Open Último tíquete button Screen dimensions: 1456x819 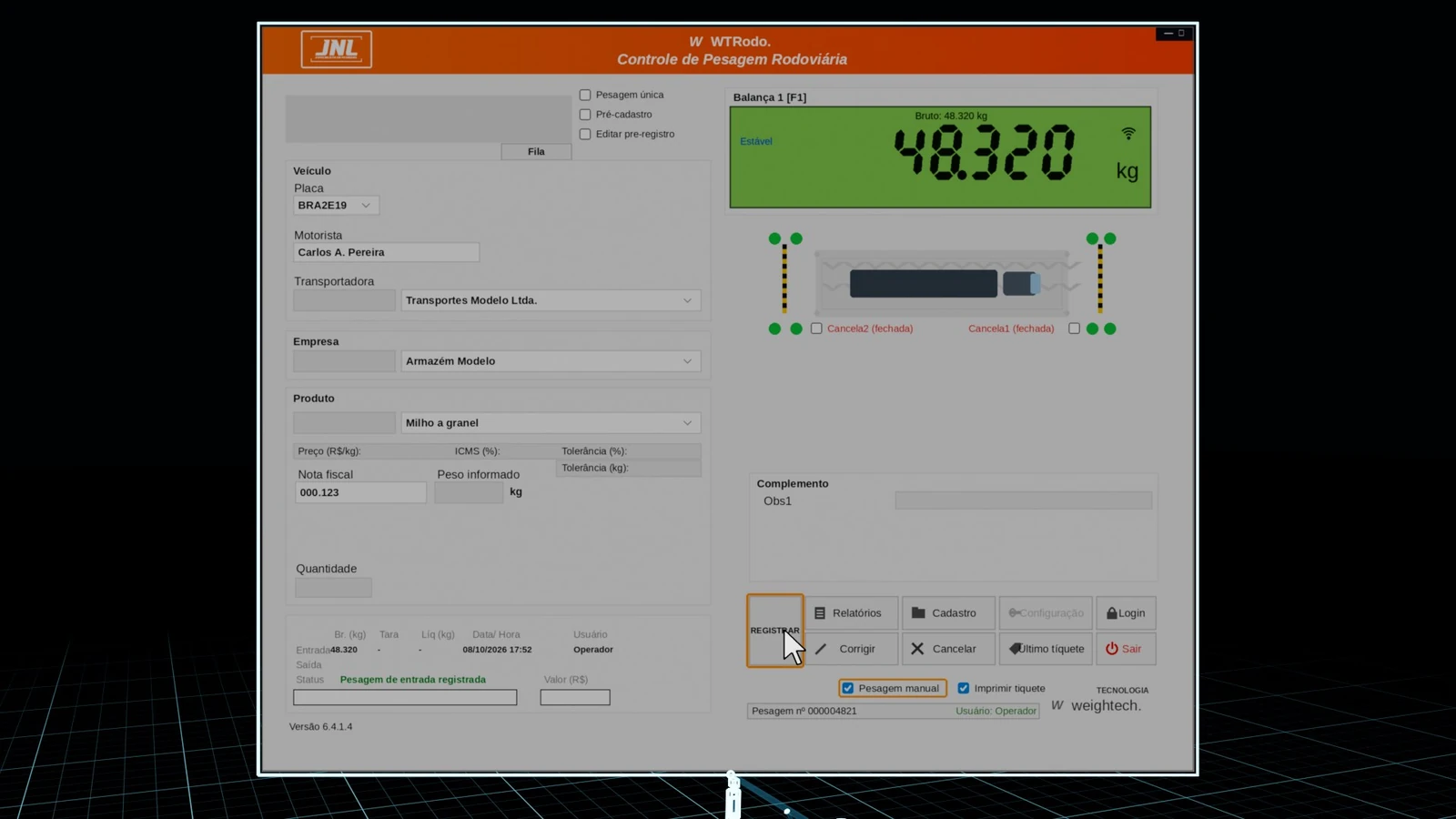(1046, 649)
